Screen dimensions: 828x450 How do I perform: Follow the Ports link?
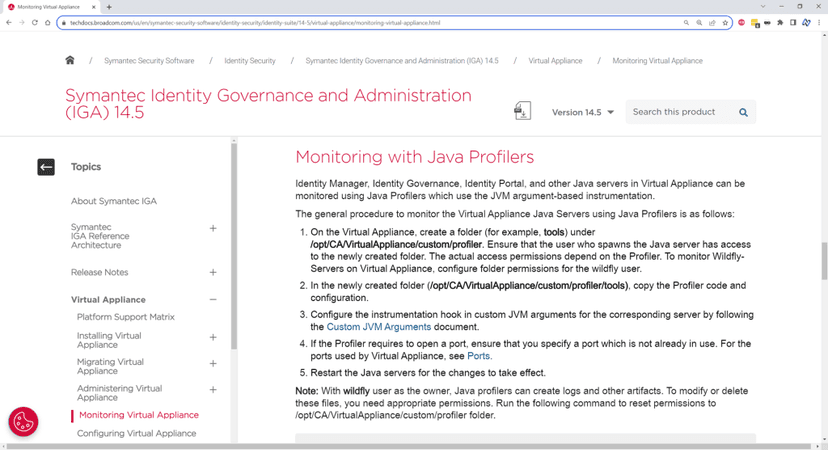tap(479, 356)
